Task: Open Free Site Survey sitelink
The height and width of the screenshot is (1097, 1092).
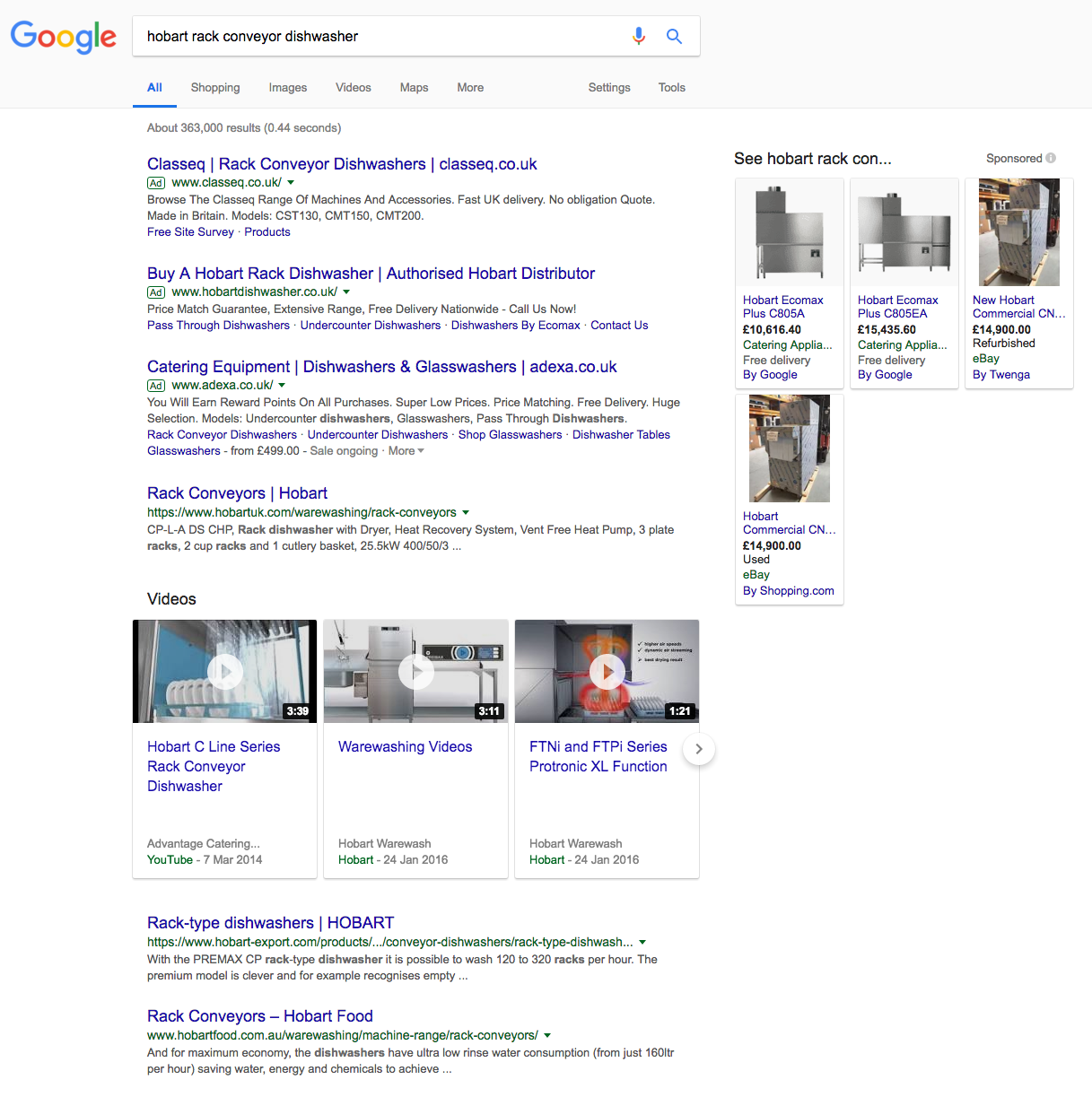Action: tap(190, 232)
